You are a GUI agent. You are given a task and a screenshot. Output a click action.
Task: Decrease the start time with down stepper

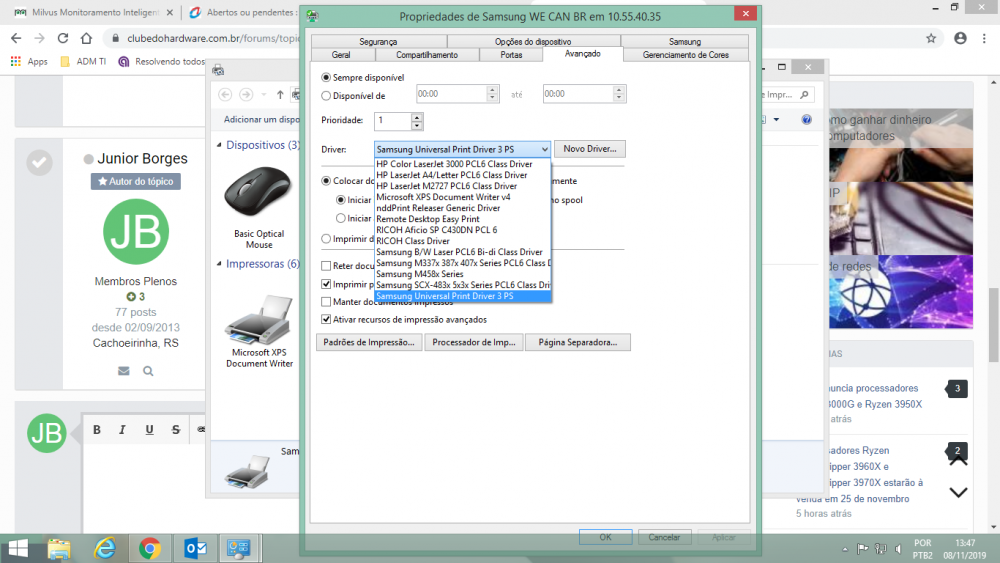(x=492, y=98)
